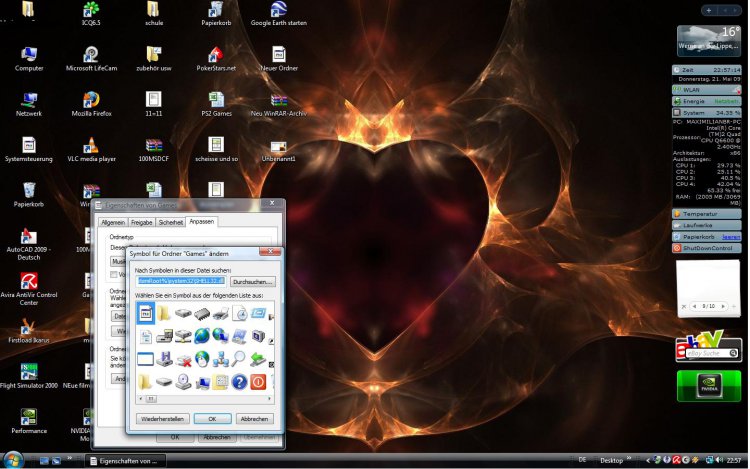This screenshot has width=750, height=469.
Task: Go to next note in notes gadget
Action: click(723, 306)
